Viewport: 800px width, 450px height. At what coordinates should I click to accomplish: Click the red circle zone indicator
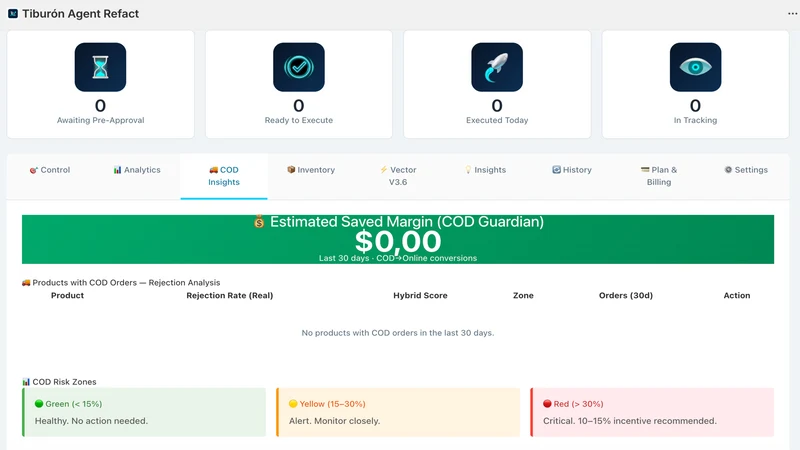(x=547, y=404)
